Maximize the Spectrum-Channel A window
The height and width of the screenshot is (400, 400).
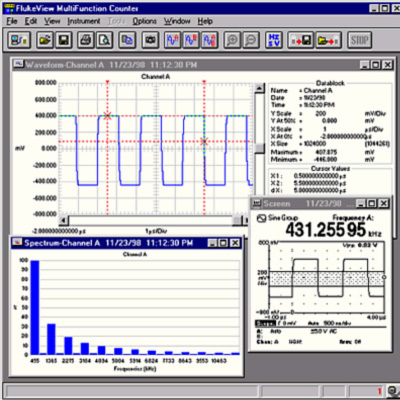coord(223,243)
